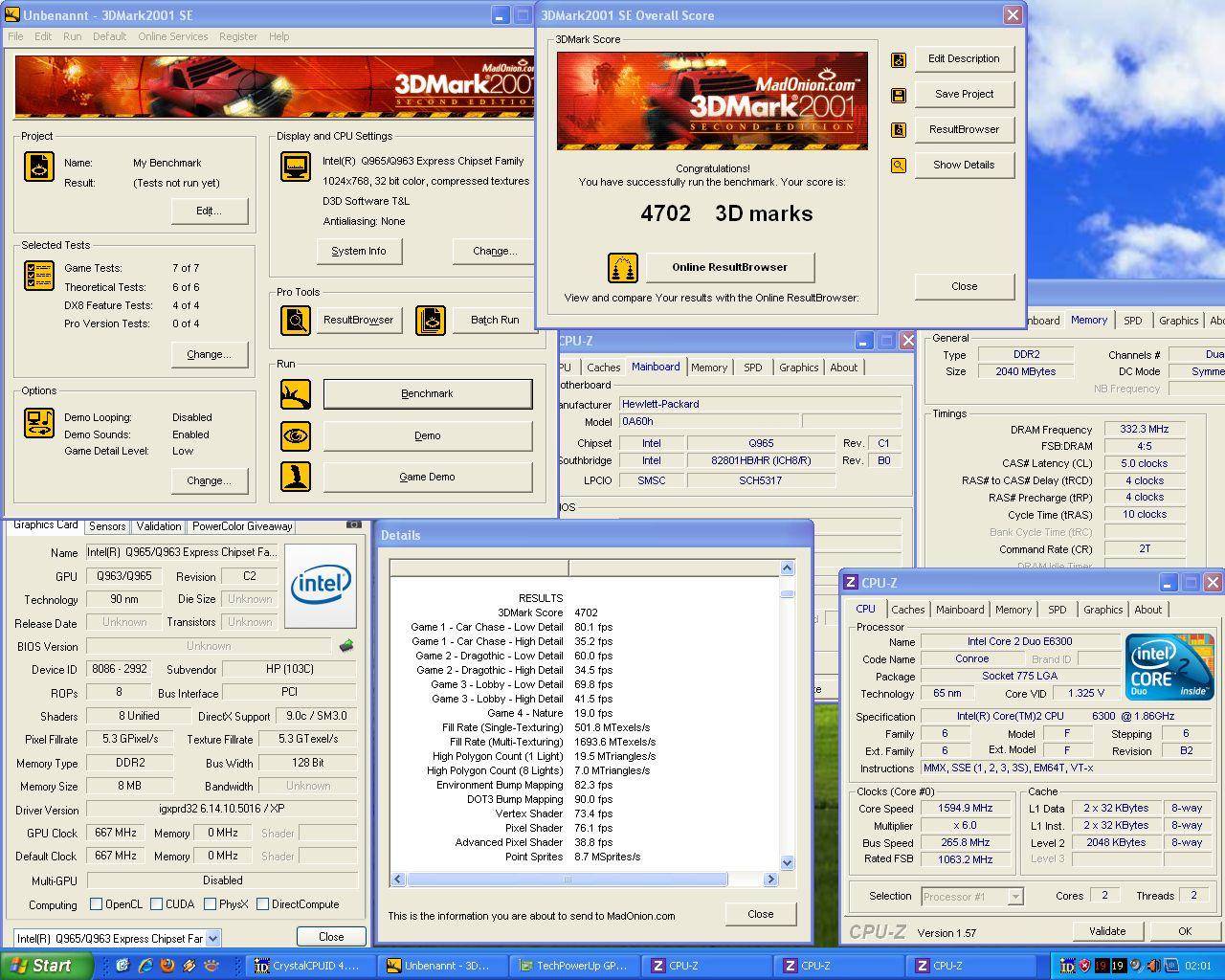Screen dimensions: 1225x980
Task: Click Change button under Selected Tests
Action: click(x=209, y=354)
